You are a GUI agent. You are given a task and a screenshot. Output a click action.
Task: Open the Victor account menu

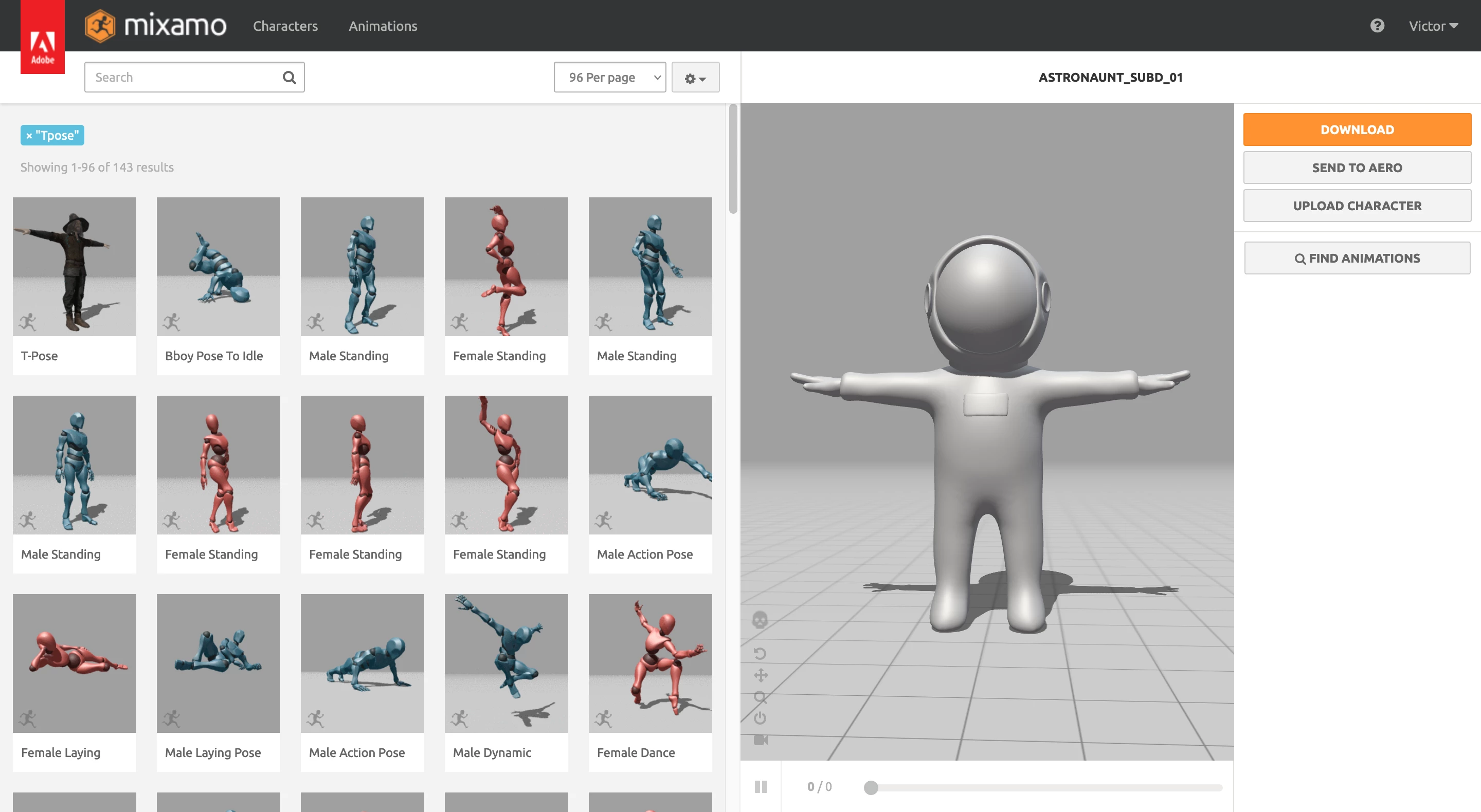point(1433,26)
